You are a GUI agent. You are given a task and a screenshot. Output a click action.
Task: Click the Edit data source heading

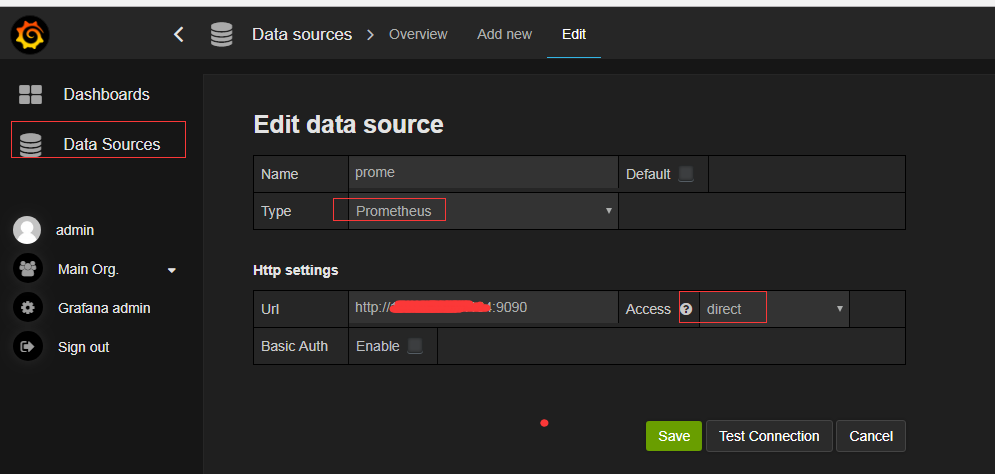tap(348, 124)
